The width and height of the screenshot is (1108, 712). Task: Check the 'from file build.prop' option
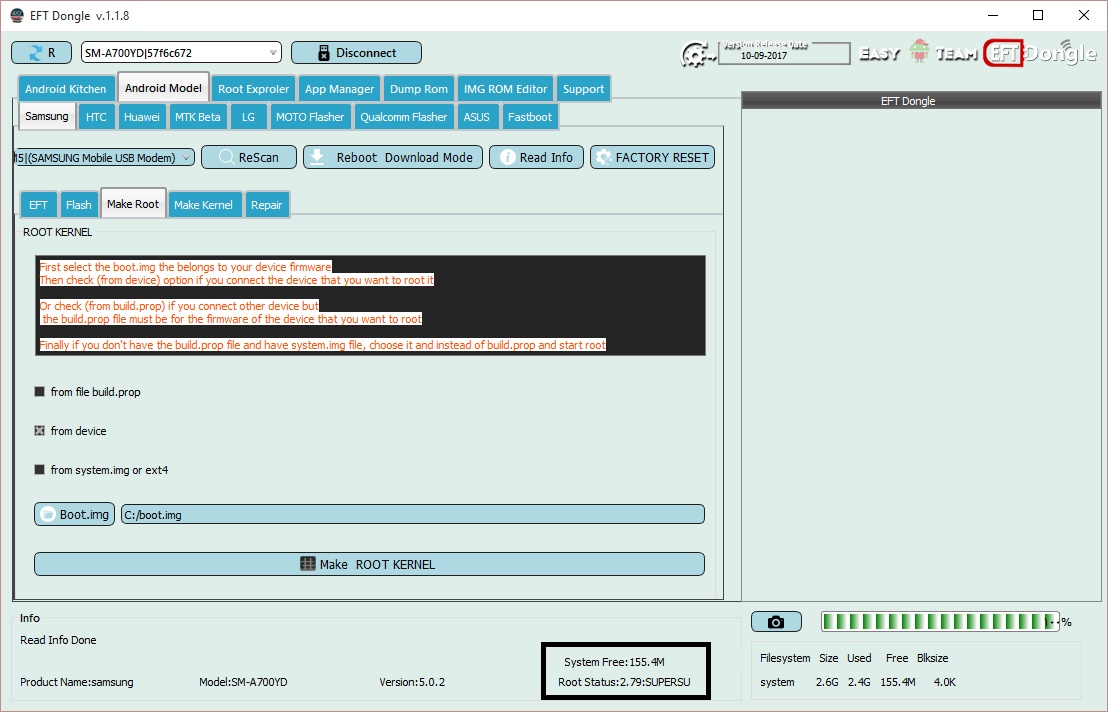point(40,391)
